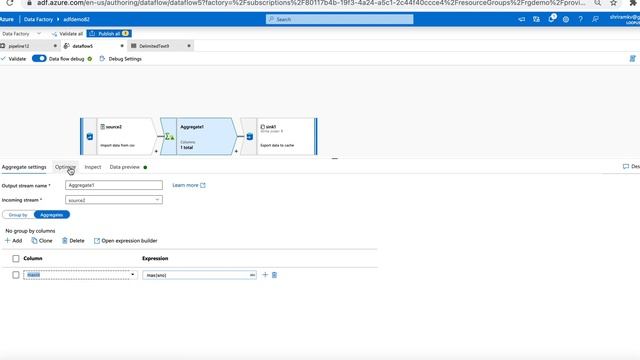The height and width of the screenshot is (360, 640).
Task: Open the directory switcher icon
Action: coord(536,19)
